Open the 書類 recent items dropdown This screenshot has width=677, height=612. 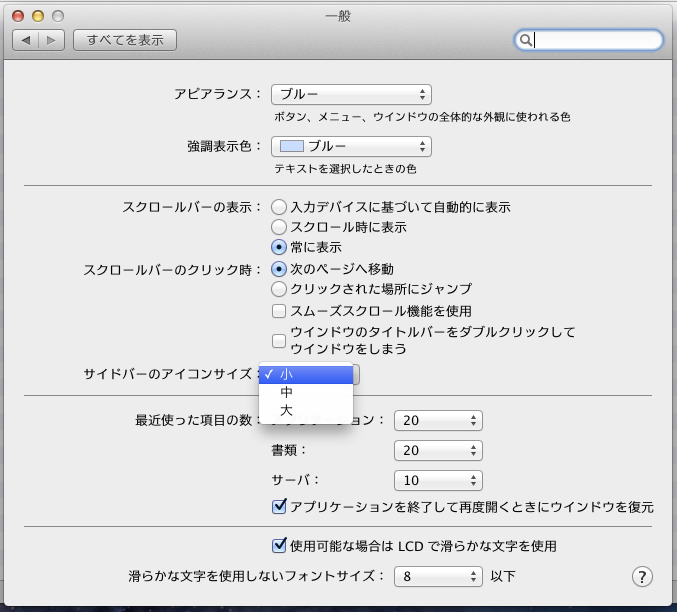pyautogui.click(x=438, y=450)
